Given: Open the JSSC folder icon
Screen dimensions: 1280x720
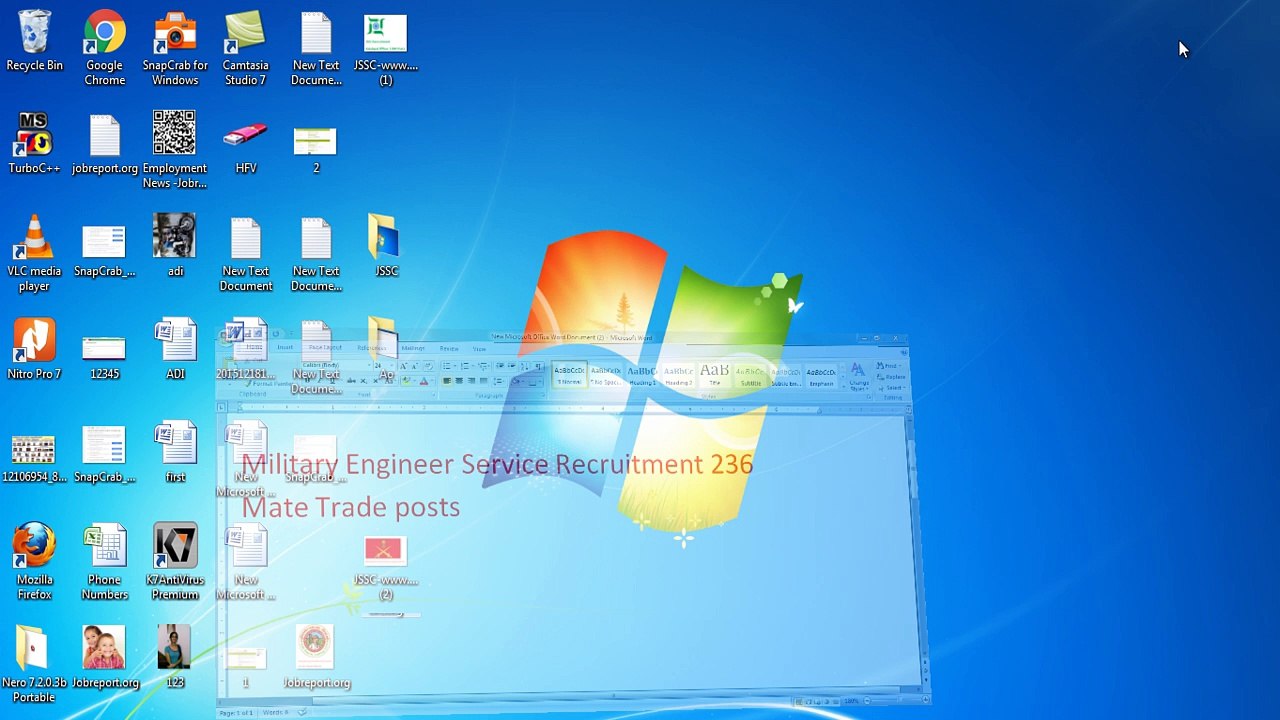Looking at the screenshot, I should coord(386,245).
